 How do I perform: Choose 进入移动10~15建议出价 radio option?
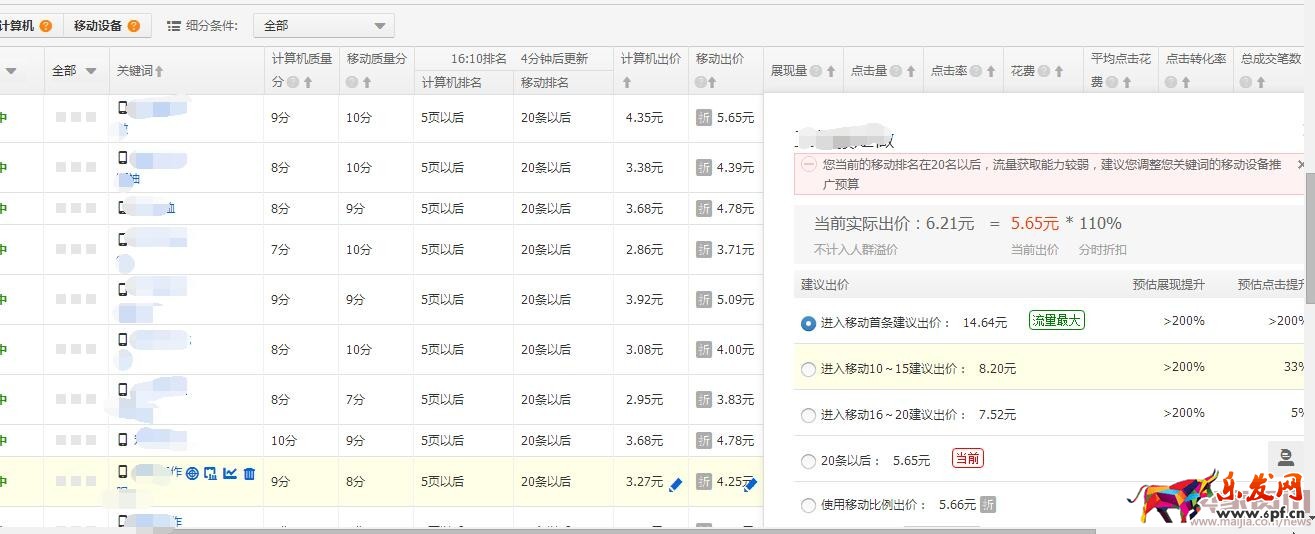(x=808, y=369)
